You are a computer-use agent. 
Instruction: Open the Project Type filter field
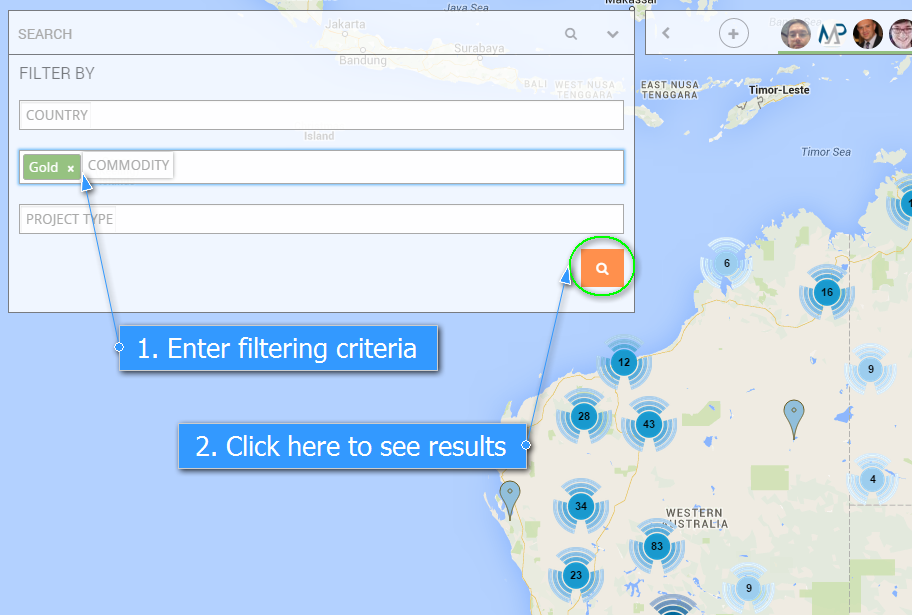321,219
